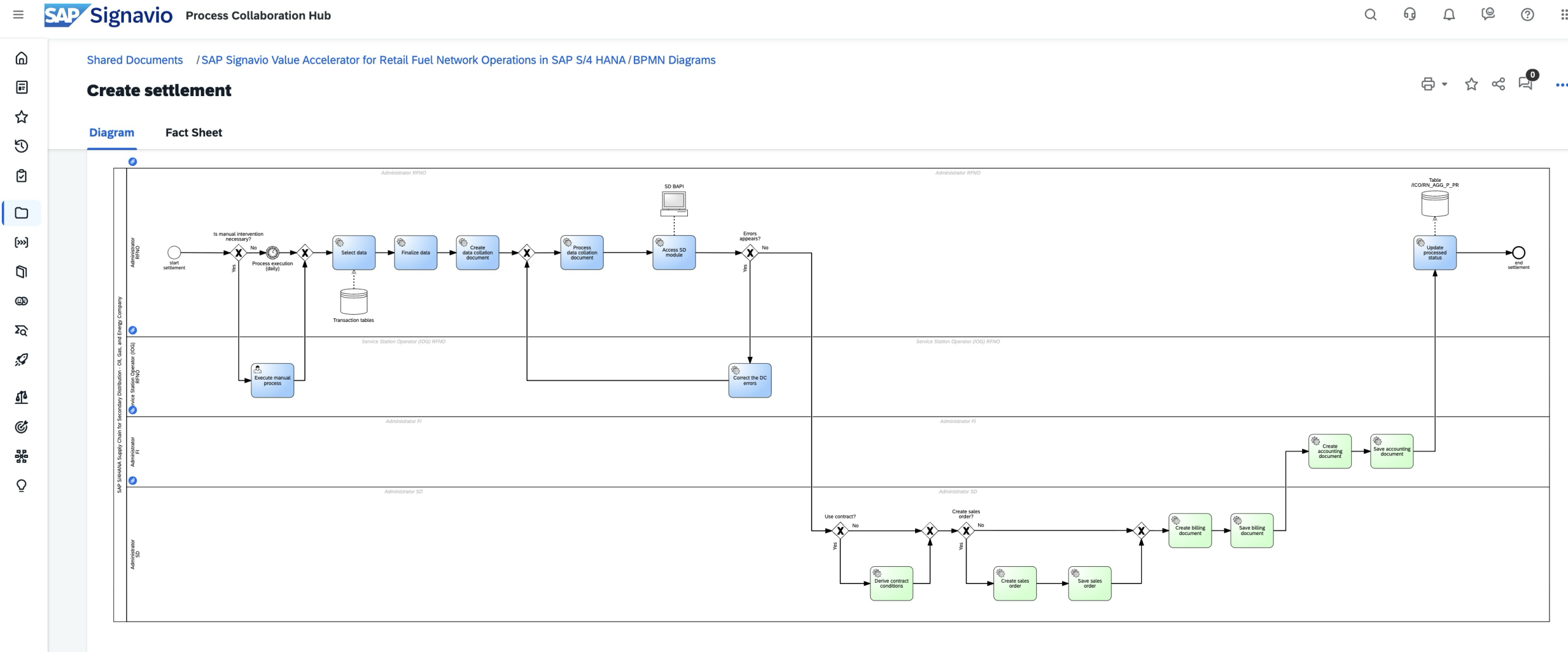Share the Create settlement diagram
The height and width of the screenshot is (652, 1568).
click(1498, 84)
